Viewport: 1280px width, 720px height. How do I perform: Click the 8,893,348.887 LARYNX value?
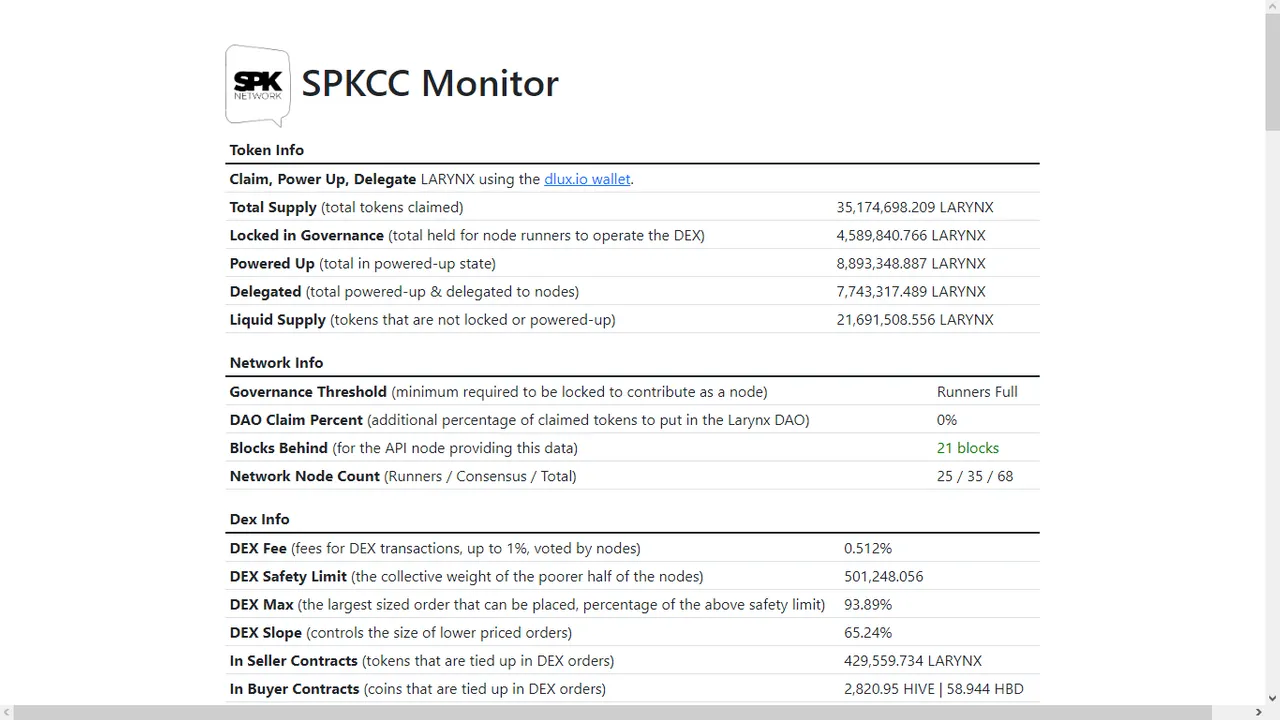911,263
